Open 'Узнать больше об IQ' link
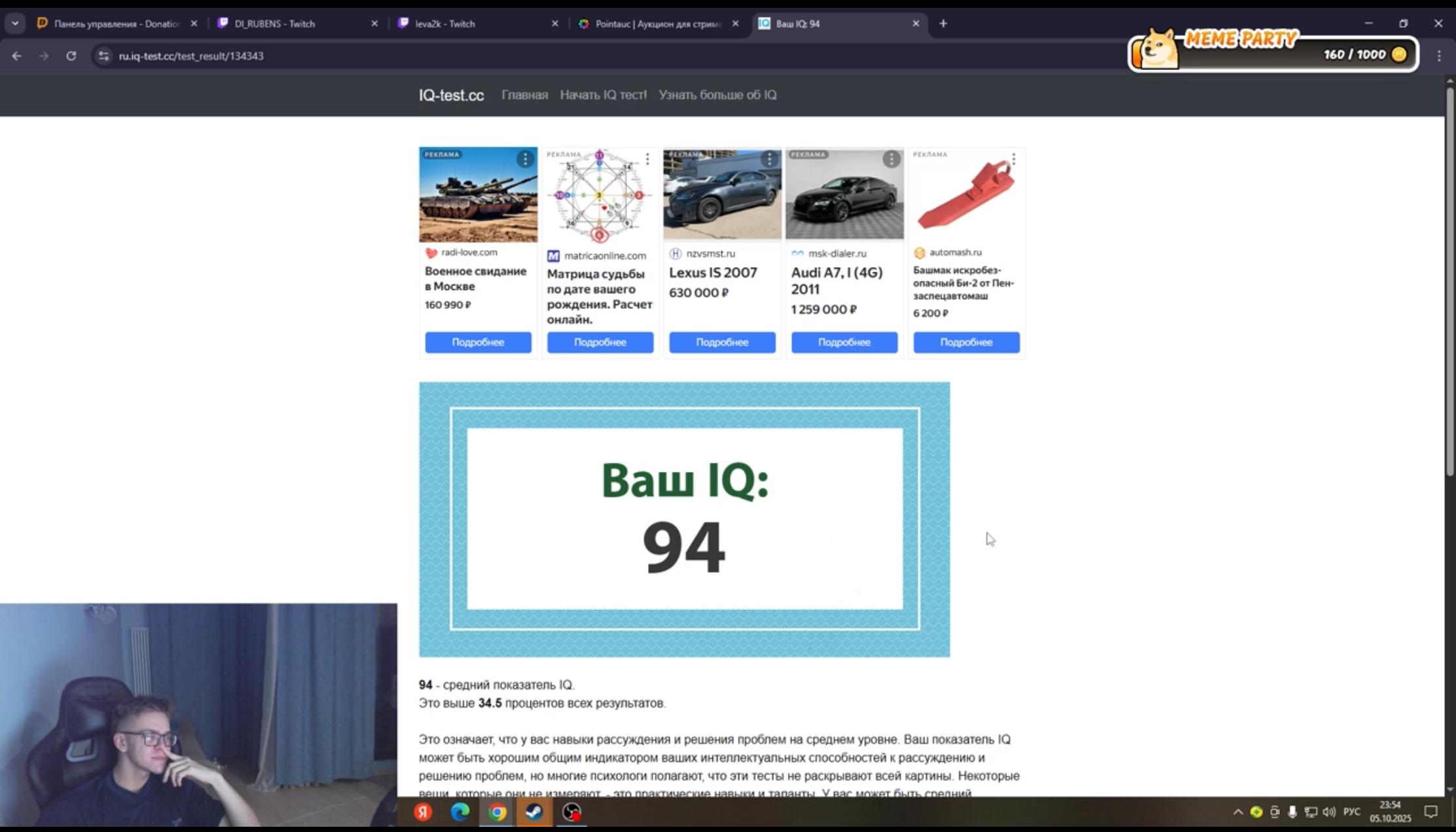The image size is (1456, 832). (x=718, y=95)
